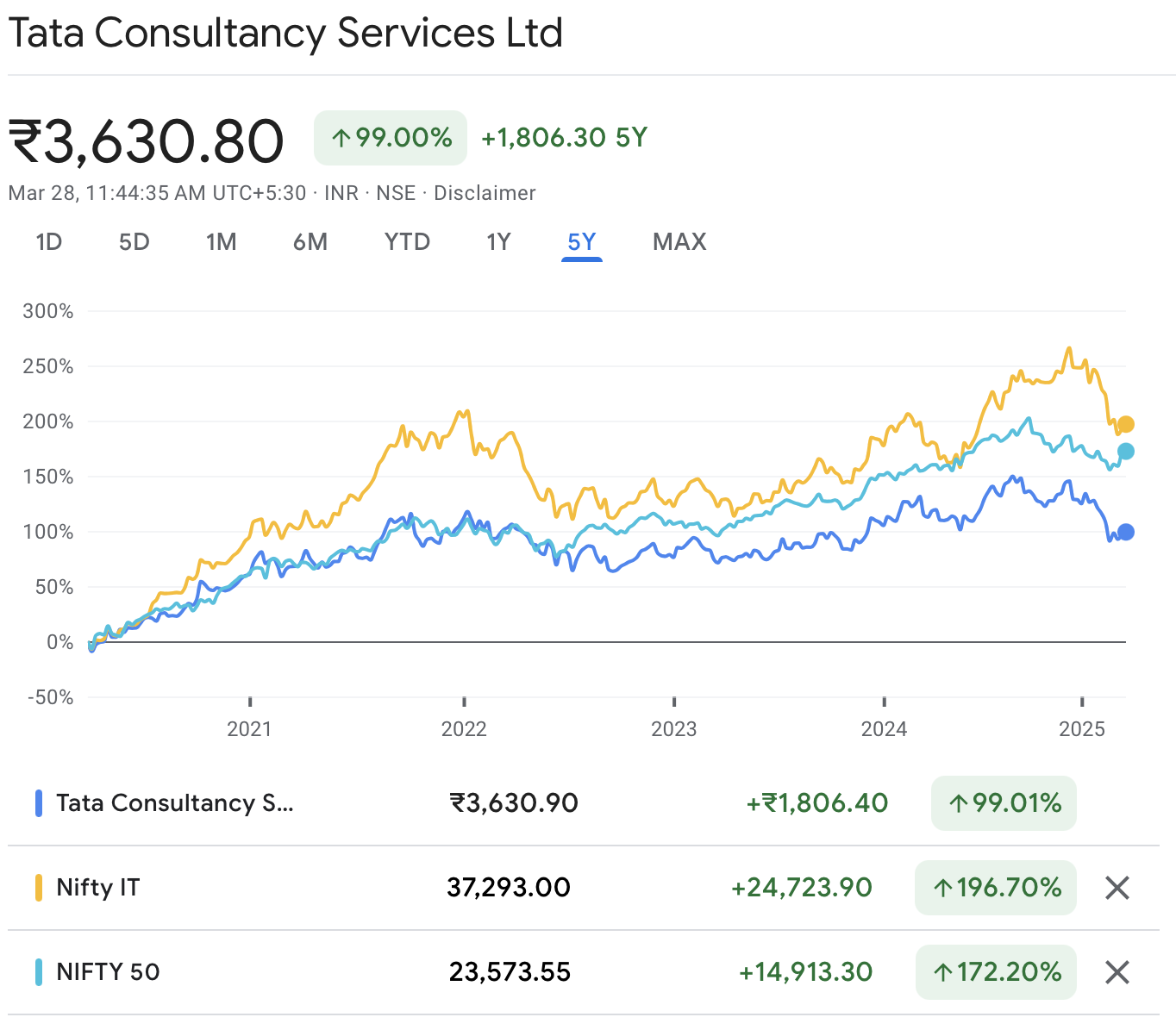Open the Disclaimer link
This screenshot has width=1176, height=1036.
(x=485, y=193)
